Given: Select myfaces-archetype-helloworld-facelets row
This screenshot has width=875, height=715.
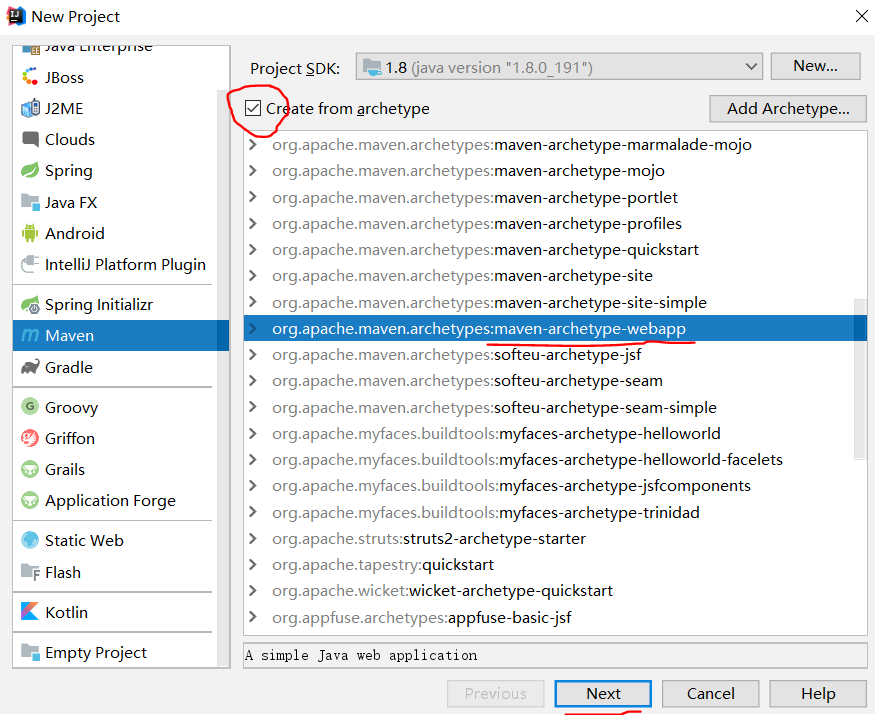Looking at the screenshot, I should pyautogui.click(x=549, y=460).
